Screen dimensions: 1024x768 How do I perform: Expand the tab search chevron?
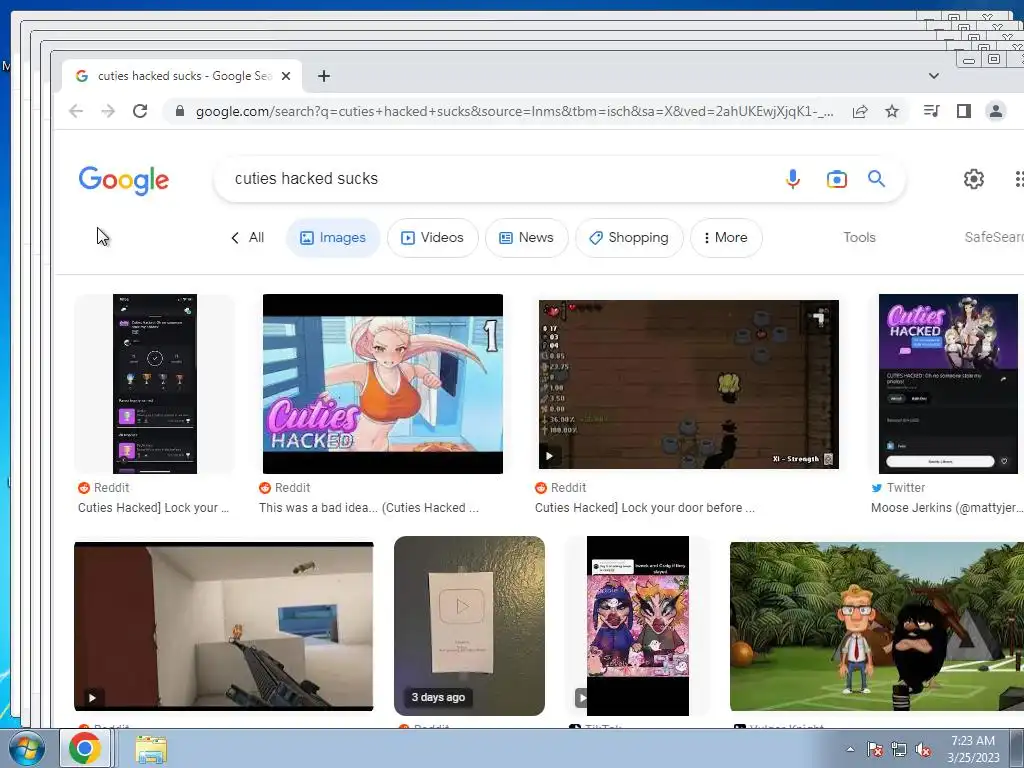point(934,76)
